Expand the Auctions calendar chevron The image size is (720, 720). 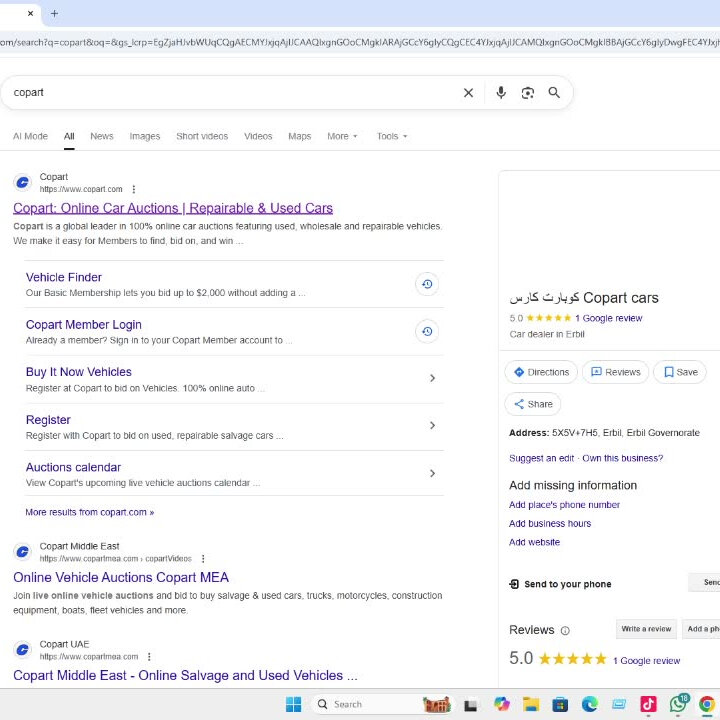point(432,473)
